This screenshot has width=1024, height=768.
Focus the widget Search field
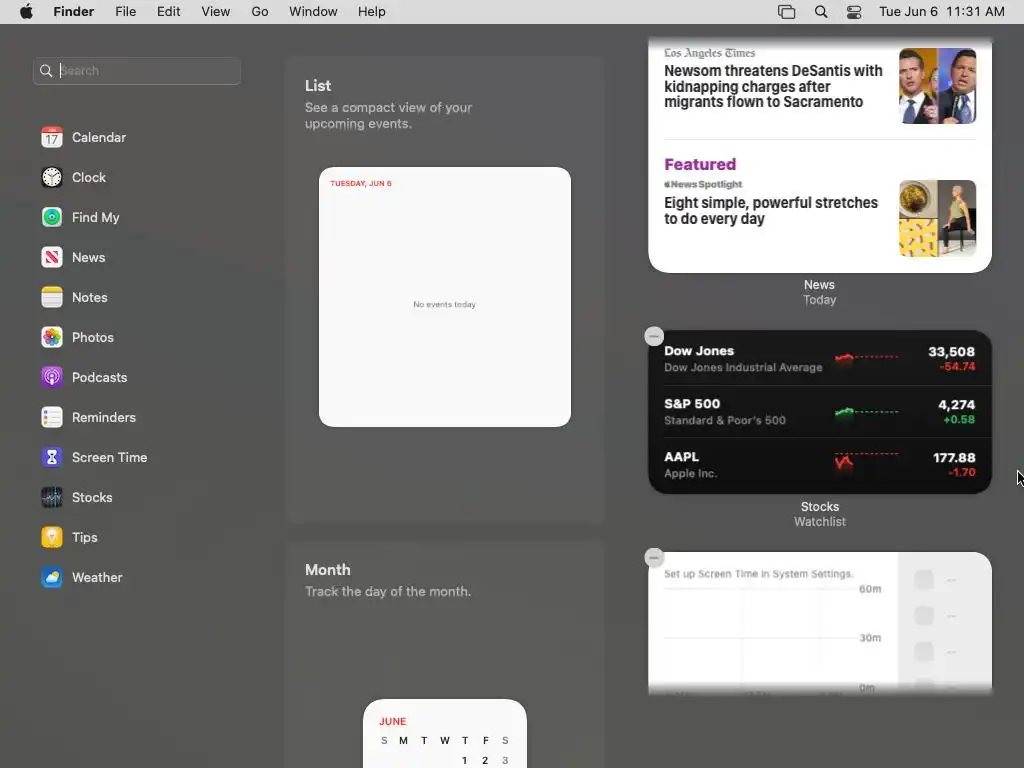[137, 71]
